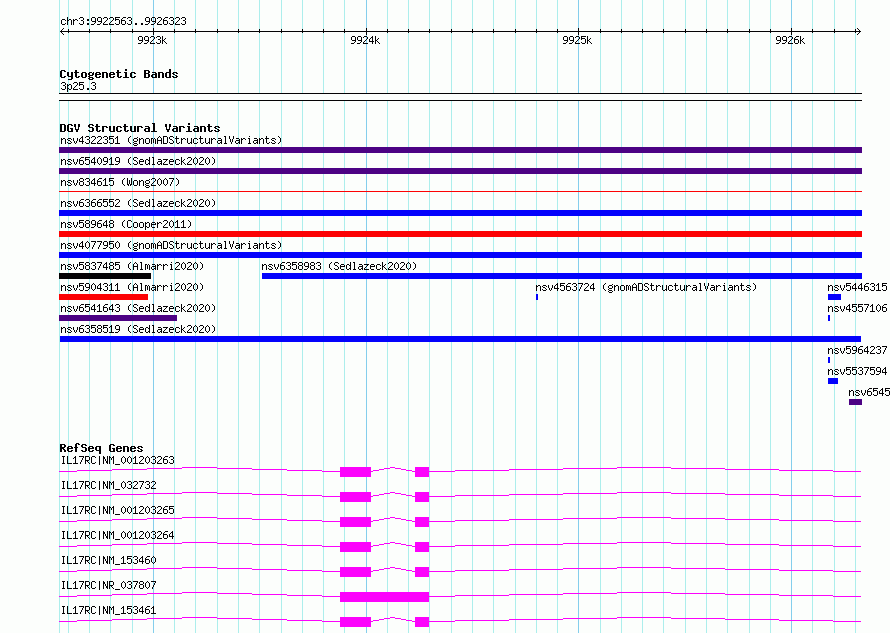Click the IL17RC|NM_153461 transcript label
The height and width of the screenshot is (633, 890).
point(108,610)
